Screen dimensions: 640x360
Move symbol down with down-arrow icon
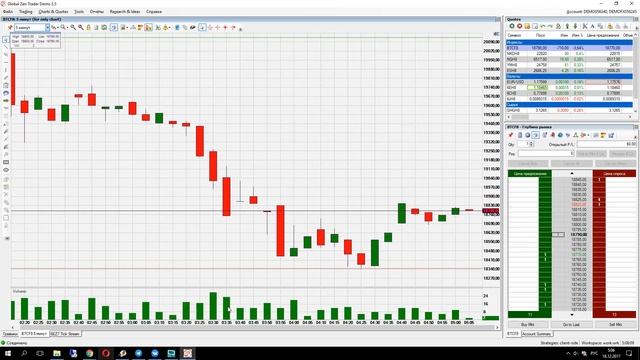575,26
